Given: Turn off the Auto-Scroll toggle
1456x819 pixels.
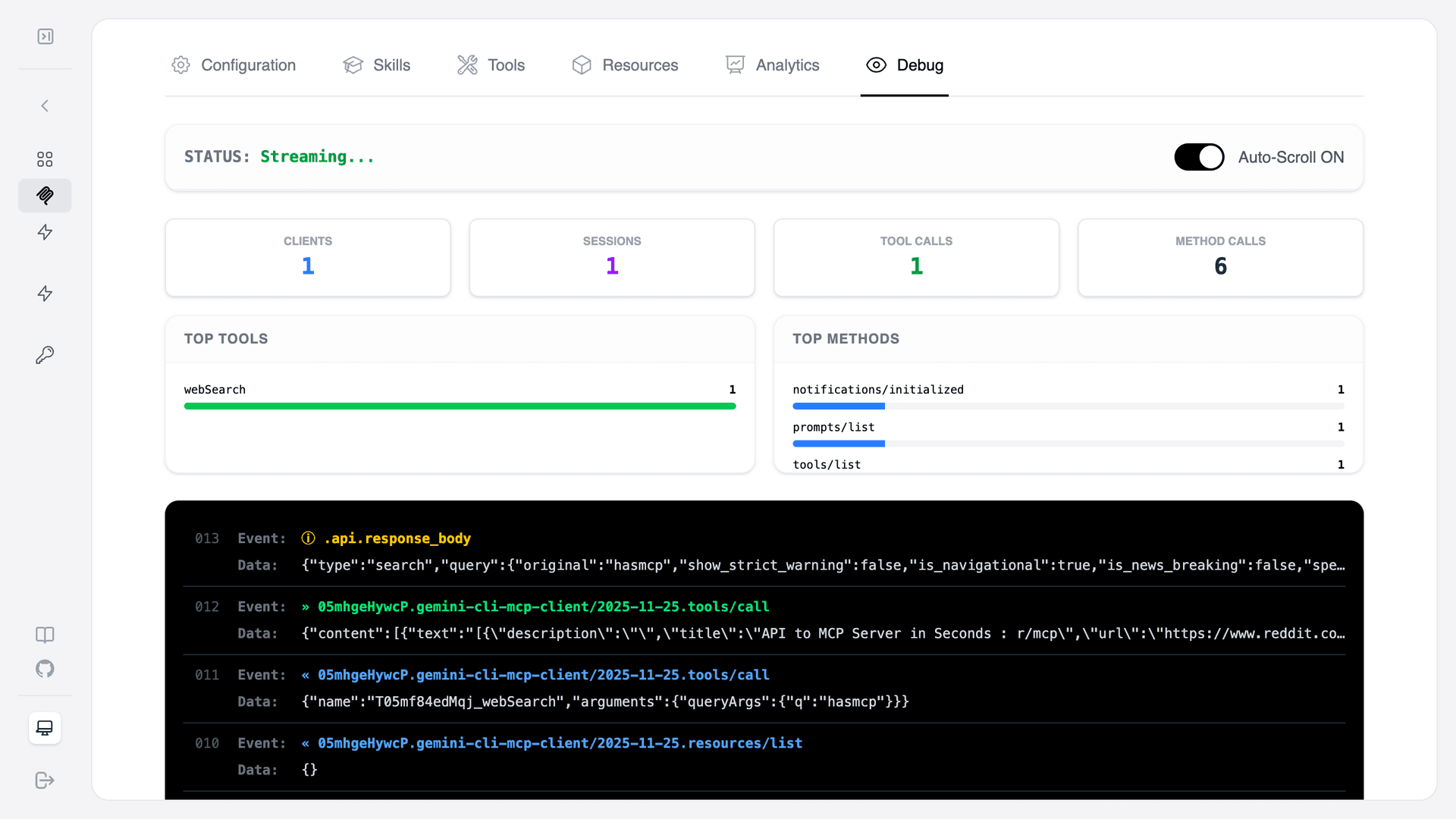Looking at the screenshot, I should coord(1199,157).
